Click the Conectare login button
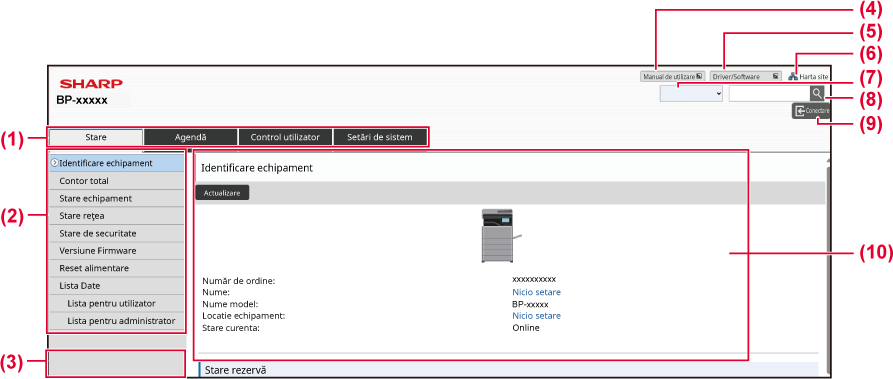The image size is (893, 379). [x=810, y=111]
